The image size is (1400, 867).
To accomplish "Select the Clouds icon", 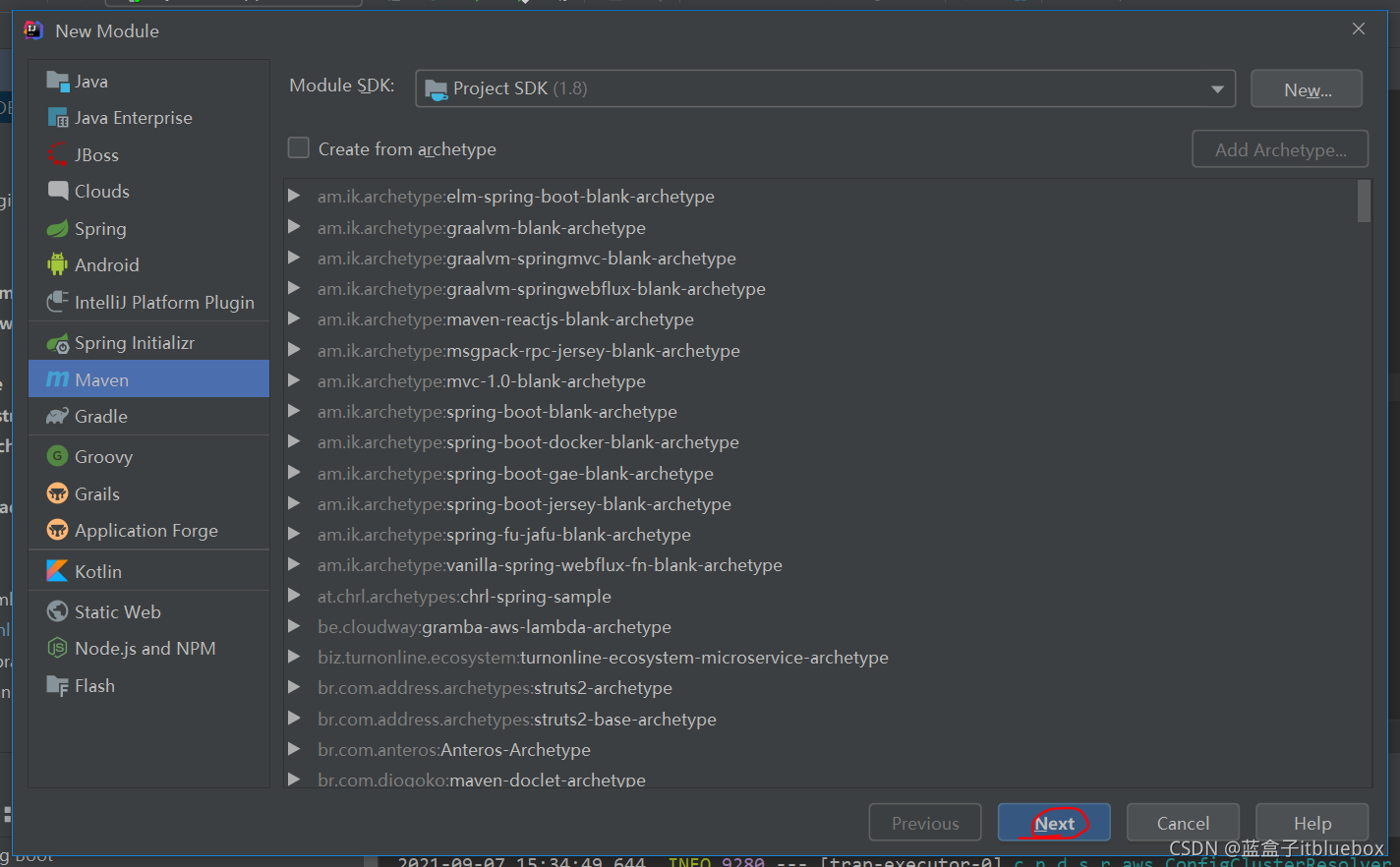I will point(57,191).
